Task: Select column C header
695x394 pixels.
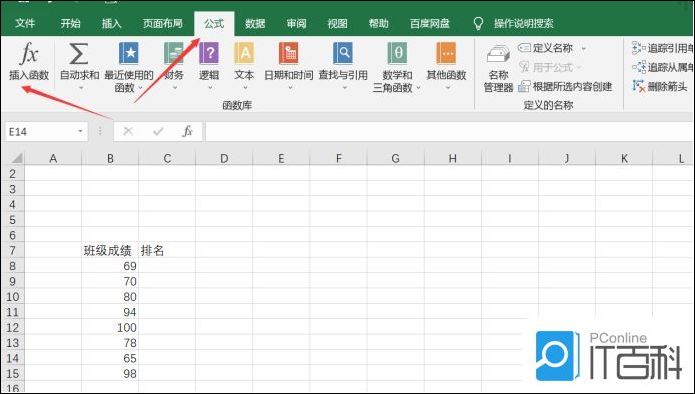Action: tap(167, 158)
